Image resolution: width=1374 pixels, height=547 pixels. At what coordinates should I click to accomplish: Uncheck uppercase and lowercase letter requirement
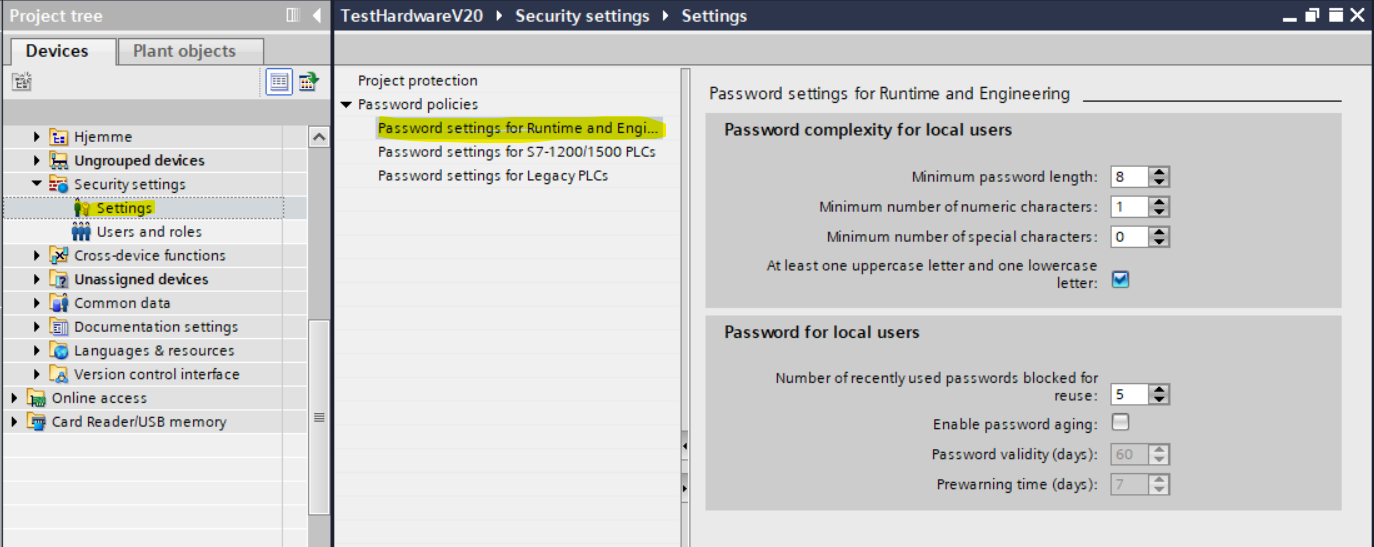pos(1121,279)
